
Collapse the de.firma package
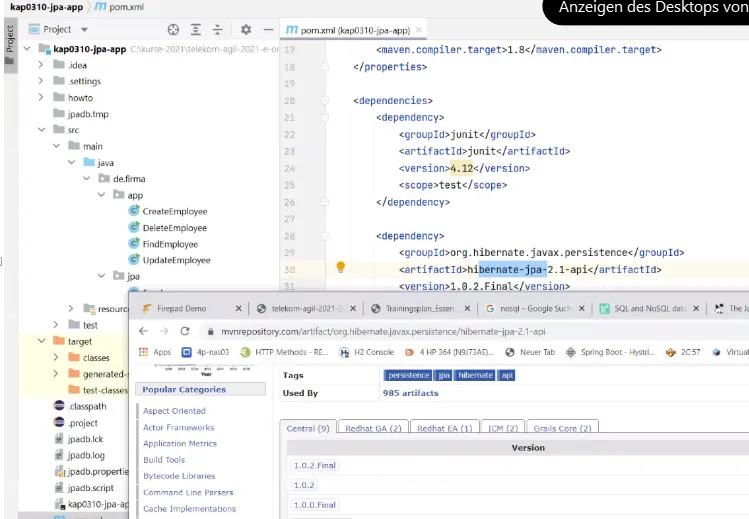click(86, 179)
